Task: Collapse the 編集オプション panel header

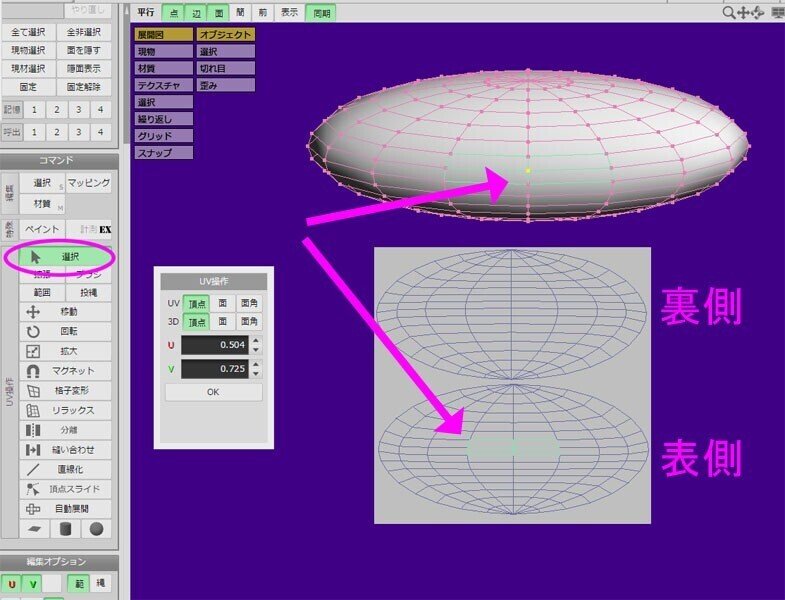Action: pyautogui.click(x=59, y=562)
